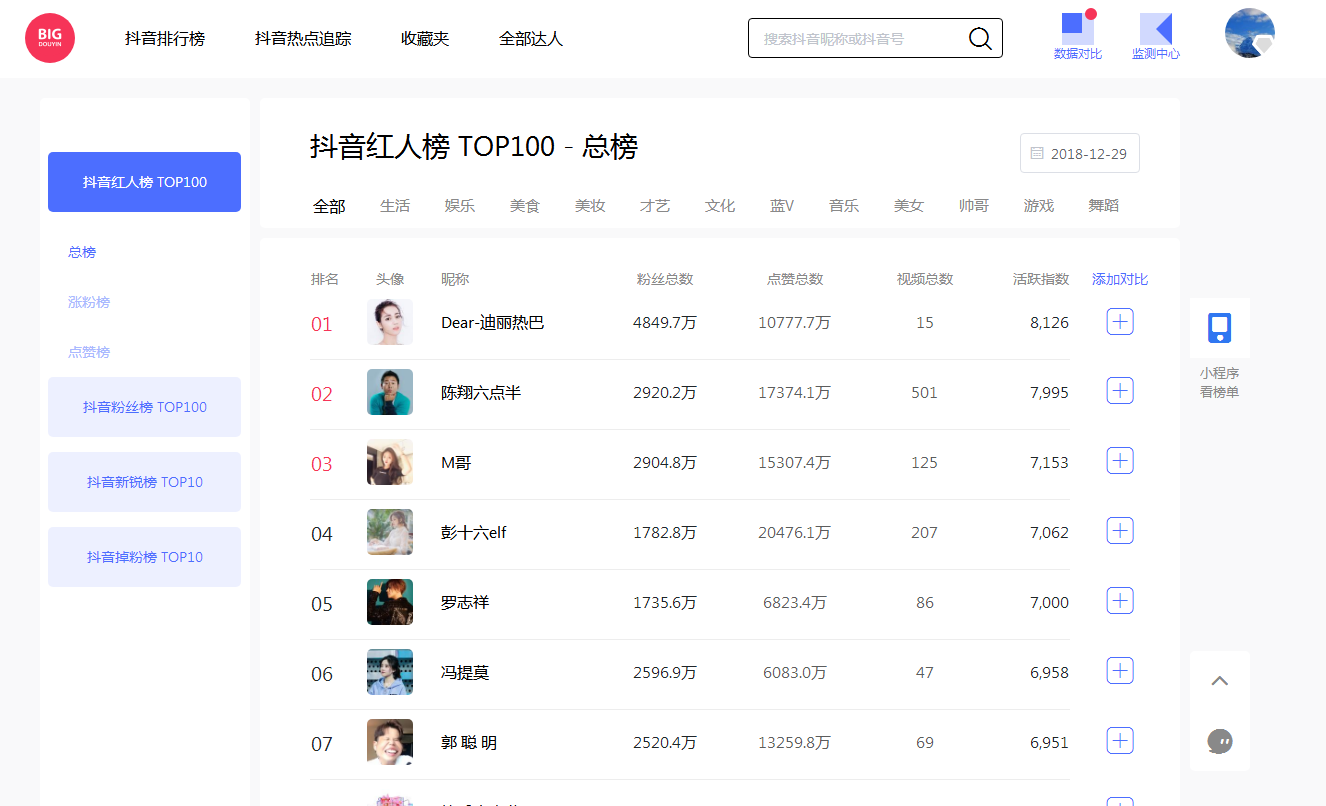The image size is (1326, 806).
Task: Switch to the 生活 category tab
Action: 395,206
